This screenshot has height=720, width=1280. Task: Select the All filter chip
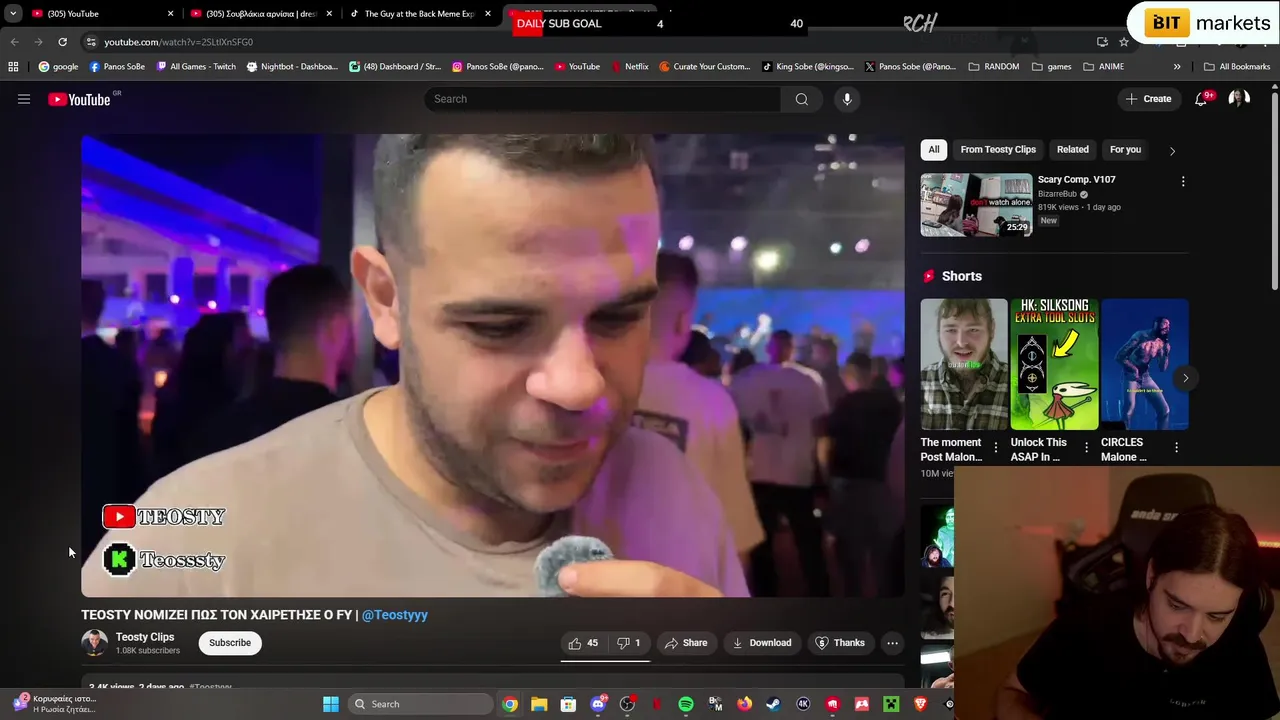click(934, 150)
